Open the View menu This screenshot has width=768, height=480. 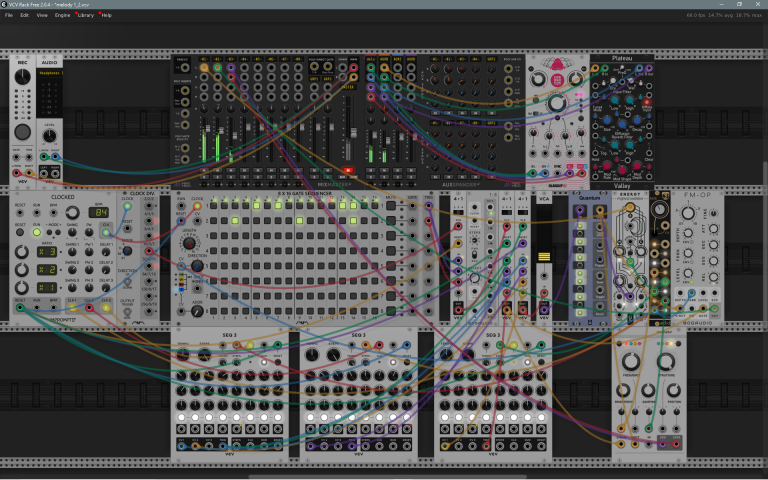point(42,15)
